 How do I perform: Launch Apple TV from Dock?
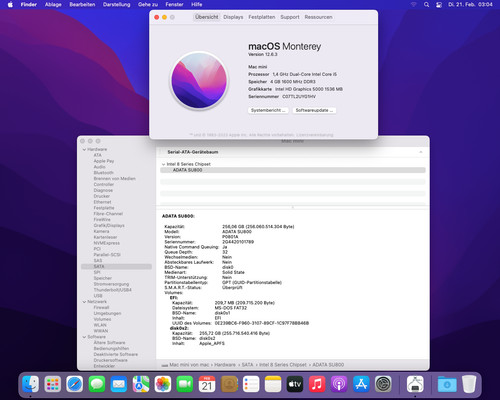(x=295, y=384)
